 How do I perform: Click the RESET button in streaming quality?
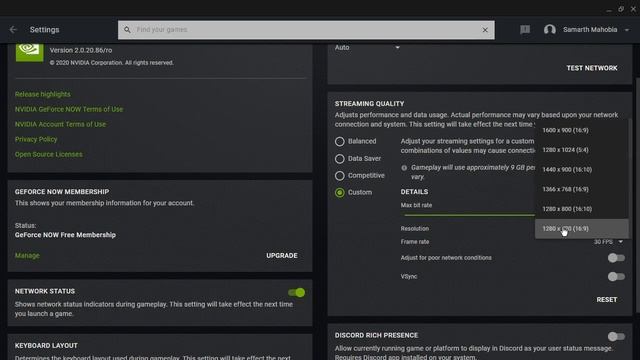click(607, 300)
